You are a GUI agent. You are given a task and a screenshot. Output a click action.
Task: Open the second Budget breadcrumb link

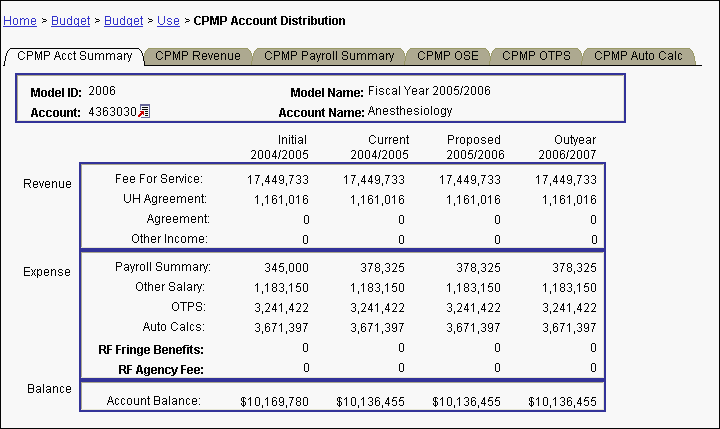(123, 20)
